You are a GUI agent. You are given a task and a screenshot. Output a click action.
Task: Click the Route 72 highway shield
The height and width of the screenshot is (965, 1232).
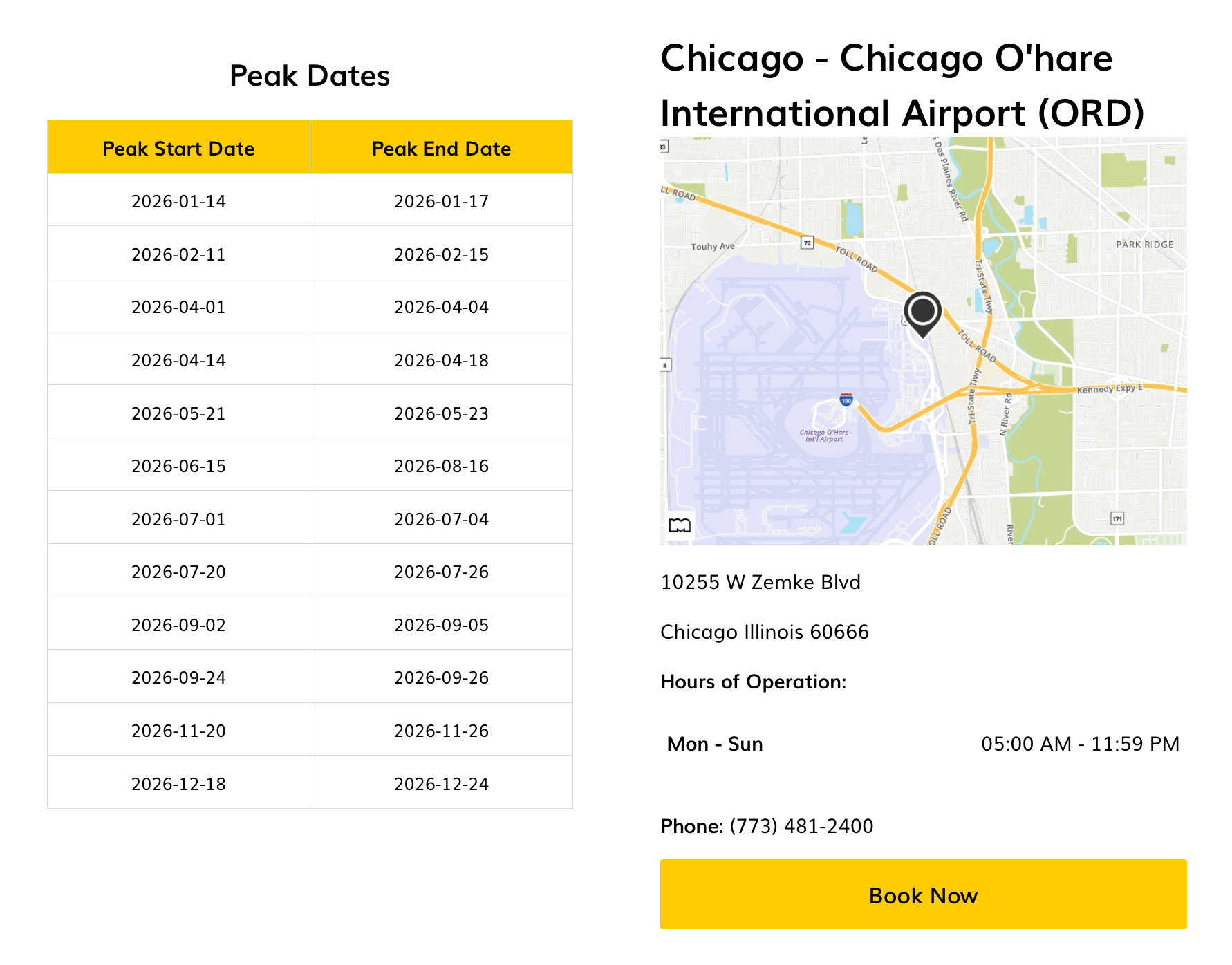(x=808, y=244)
